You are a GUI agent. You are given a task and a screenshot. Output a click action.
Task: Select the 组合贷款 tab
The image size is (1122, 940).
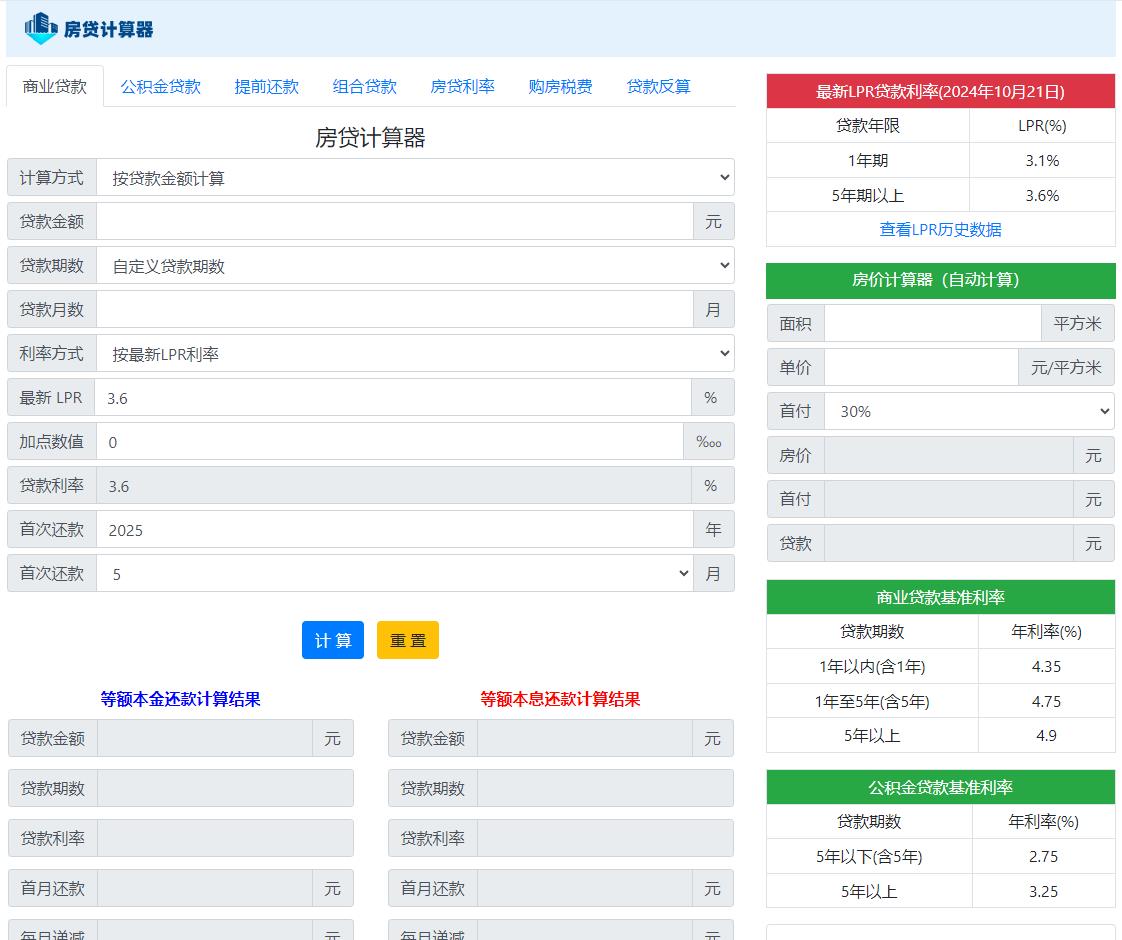coord(364,86)
